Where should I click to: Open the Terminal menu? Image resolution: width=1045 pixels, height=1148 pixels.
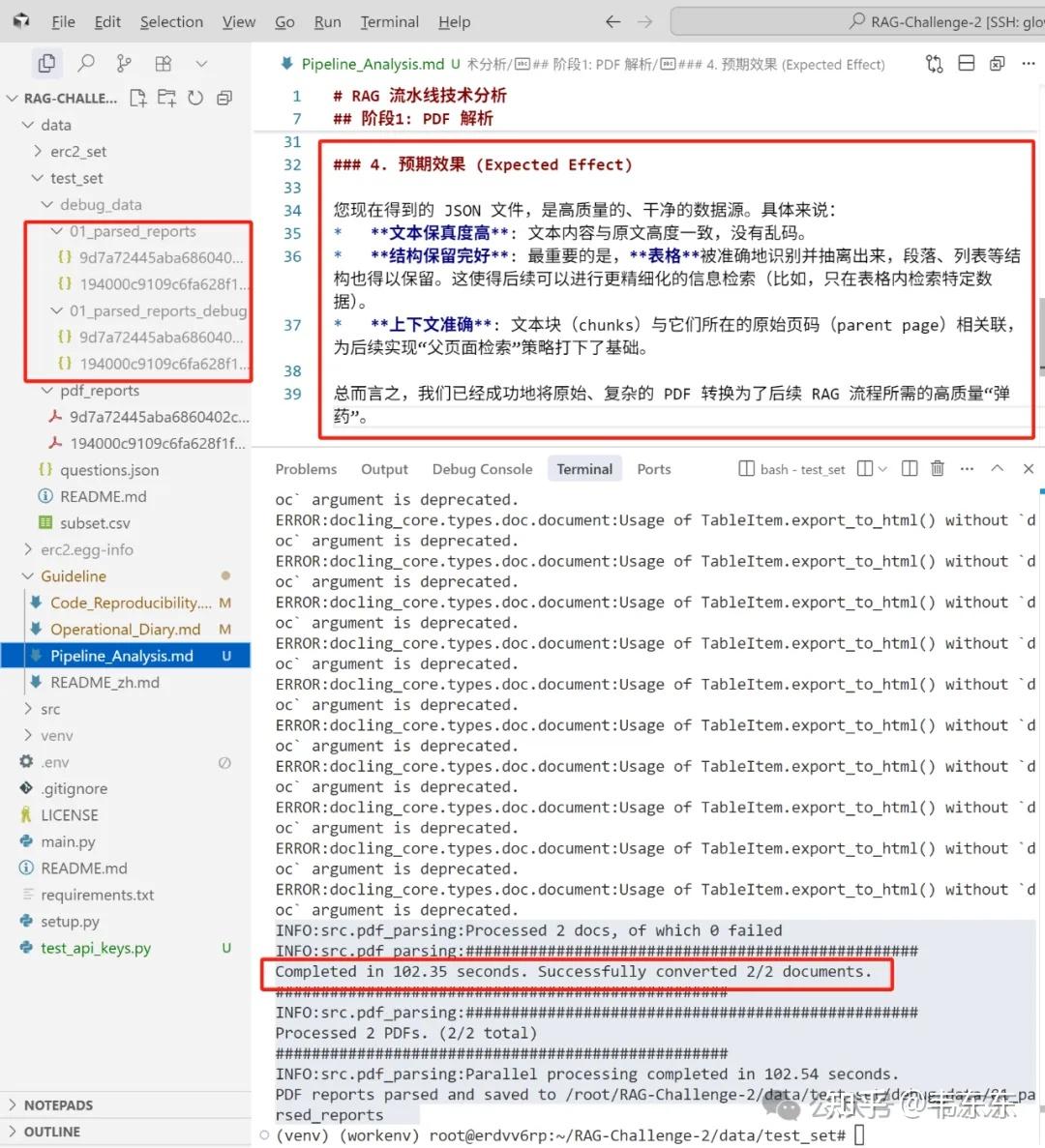(x=389, y=21)
